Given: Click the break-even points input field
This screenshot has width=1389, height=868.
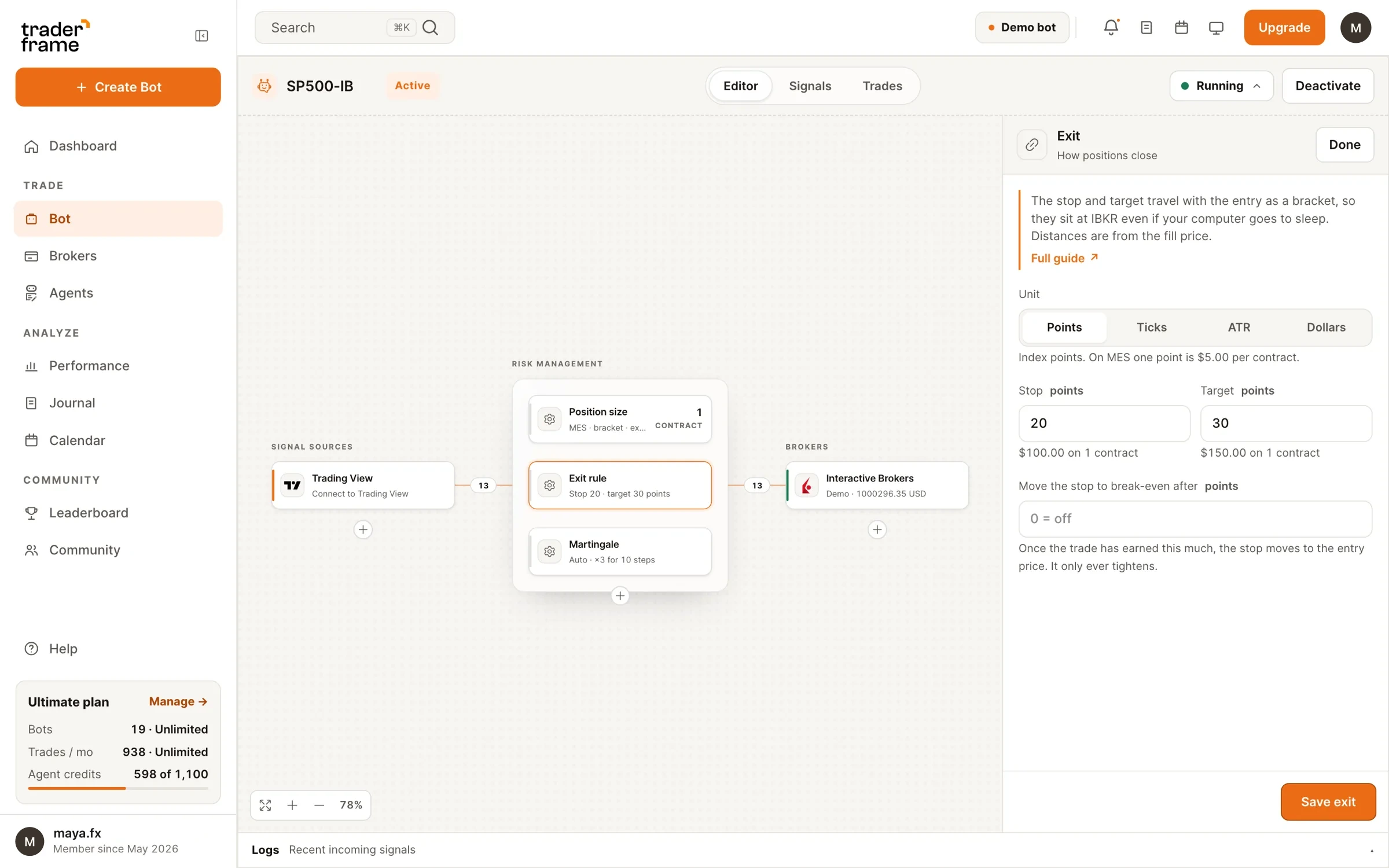Looking at the screenshot, I should (1195, 519).
